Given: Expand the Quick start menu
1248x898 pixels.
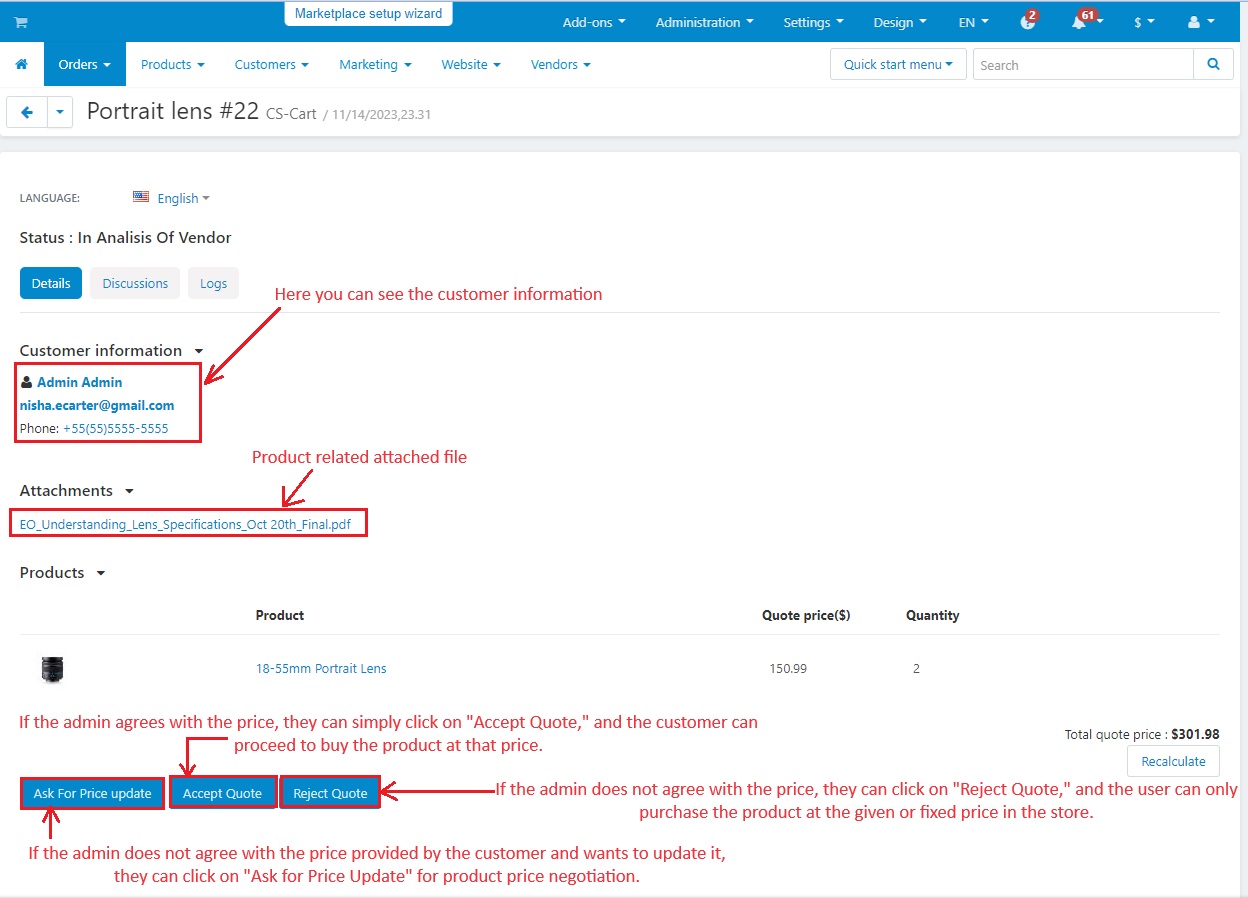Looking at the screenshot, I should click(898, 64).
